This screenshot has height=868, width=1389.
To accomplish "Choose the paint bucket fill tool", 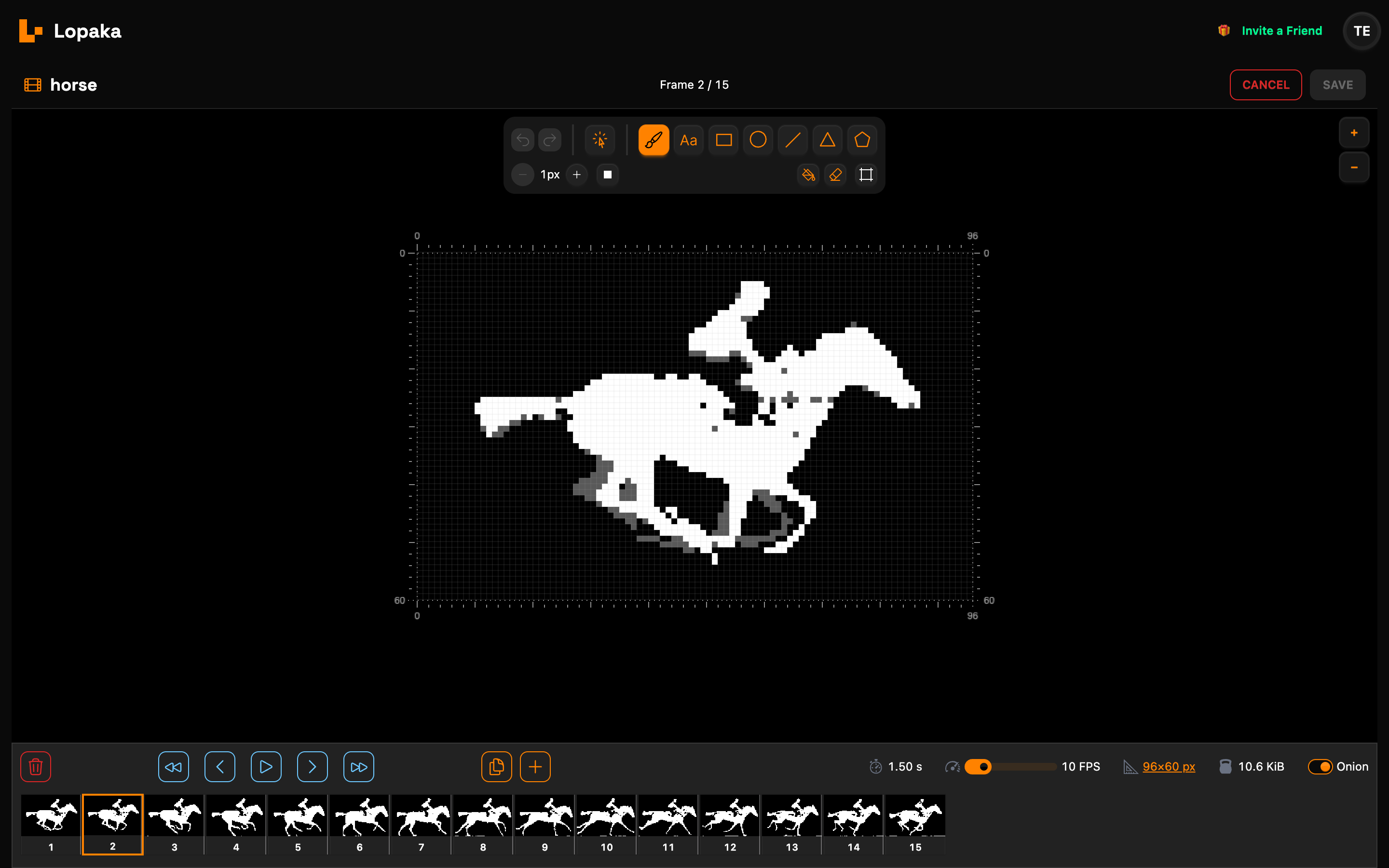I will [x=808, y=175].
